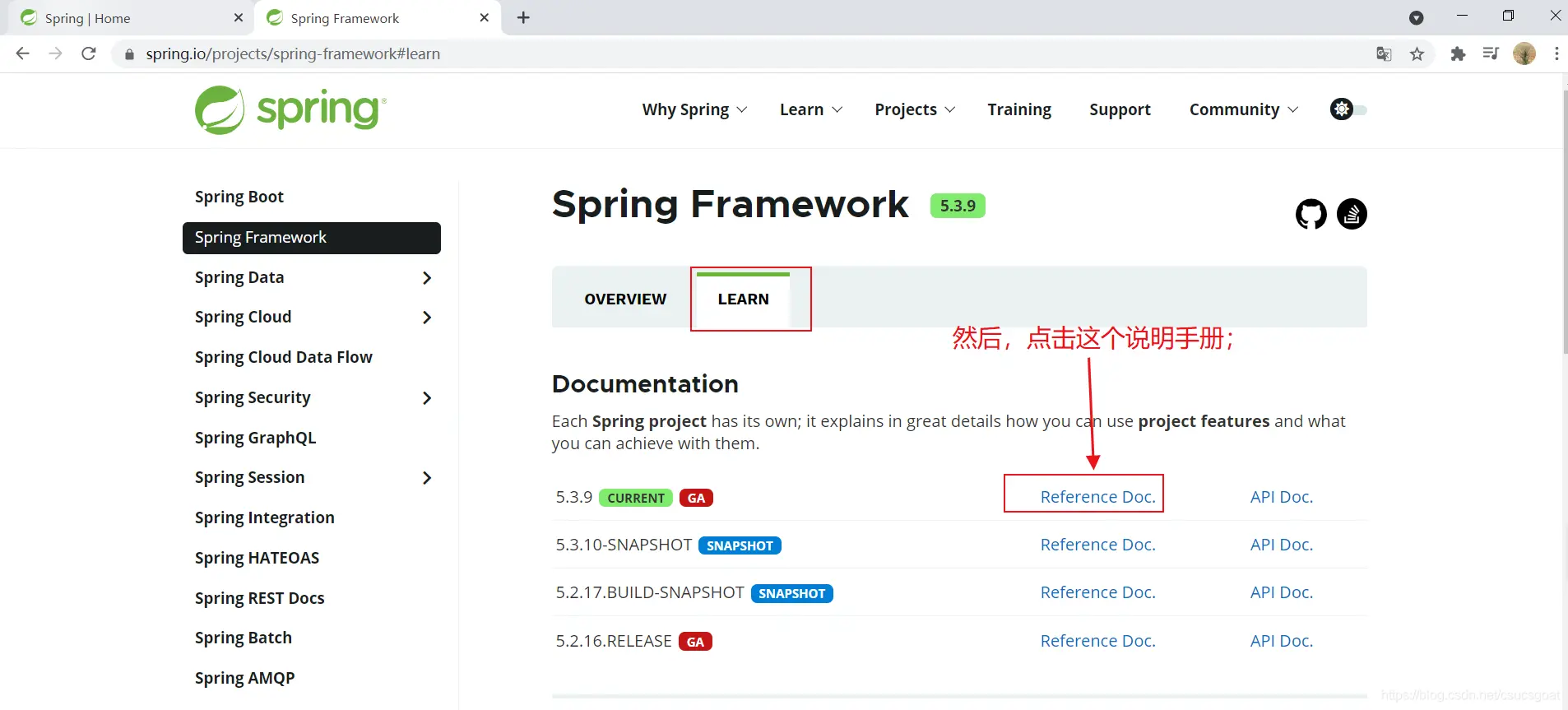The width and height of the screenshot is (1568, 710).
Task: Open the GitHub repository icon
Action: tap(1311, 215)
